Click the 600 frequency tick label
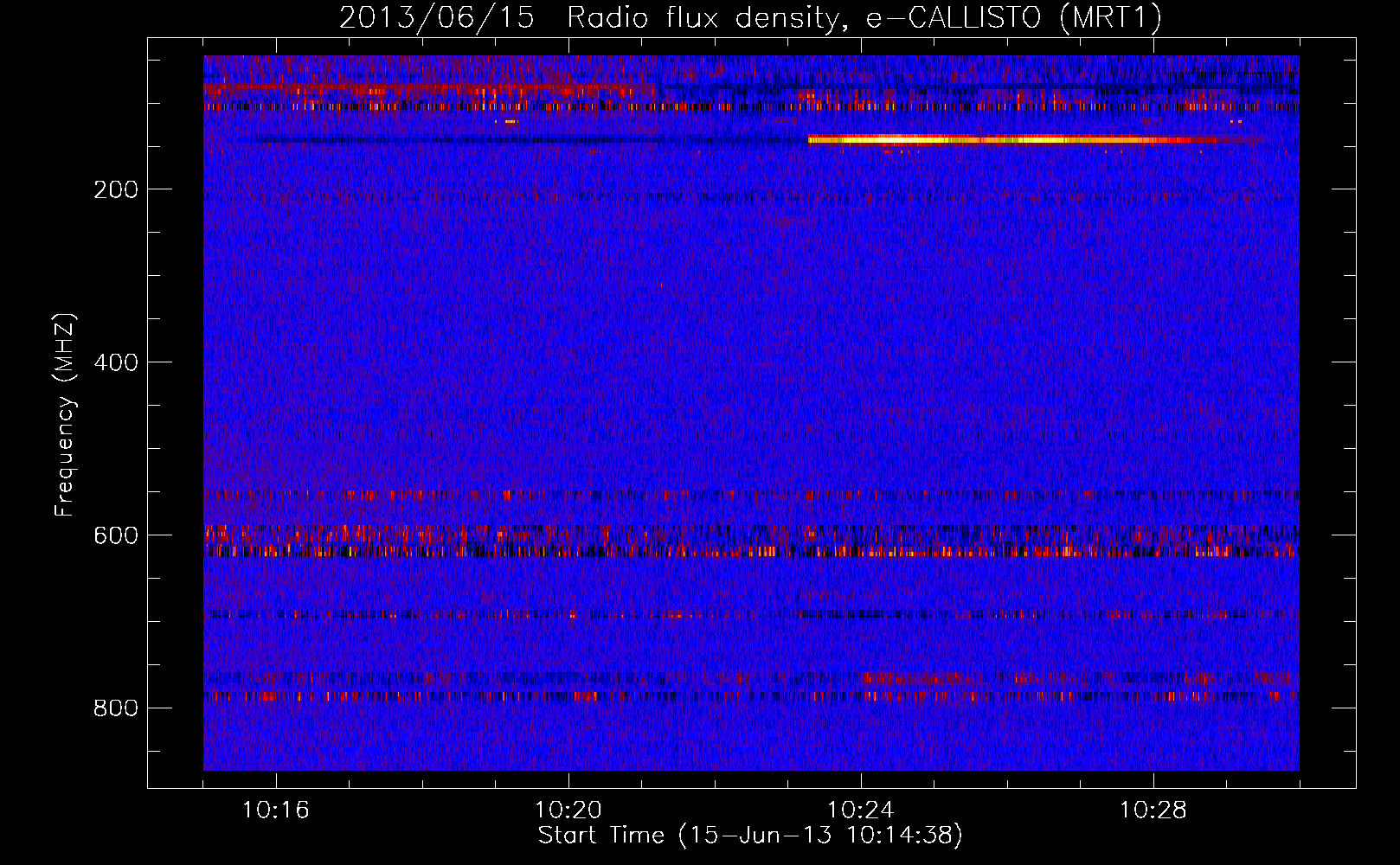Image resolution: width=1400 pixels, height=865 pixels. tap(116, 535)
